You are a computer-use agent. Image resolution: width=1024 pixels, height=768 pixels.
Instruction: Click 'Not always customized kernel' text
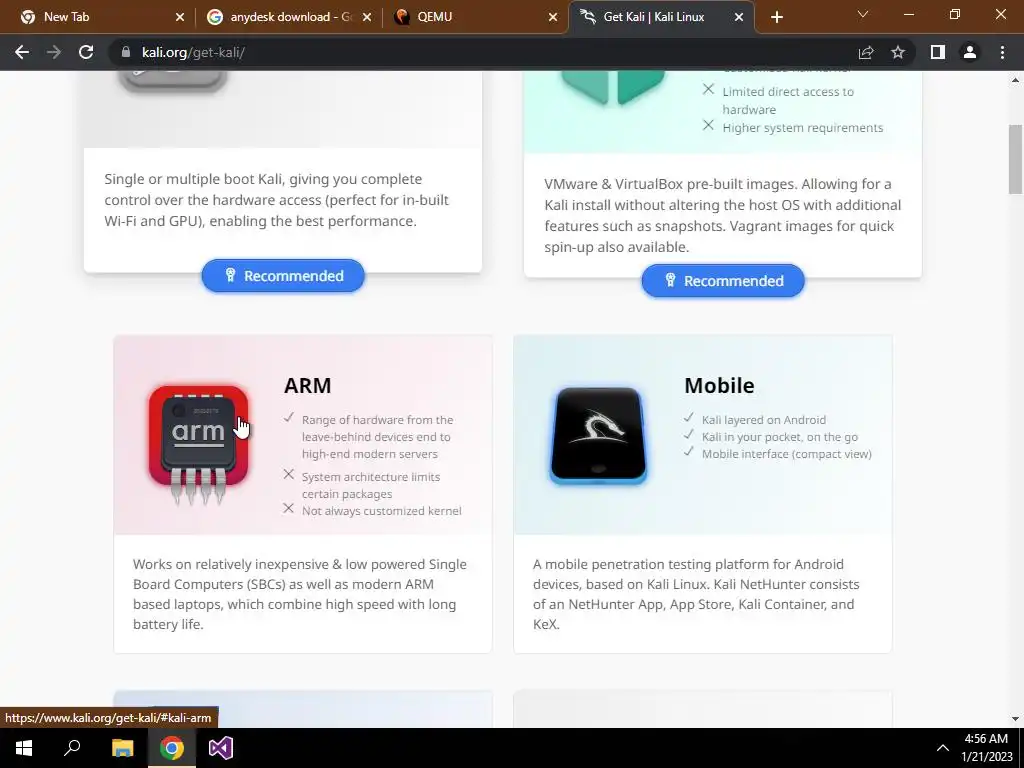[381, 511]
